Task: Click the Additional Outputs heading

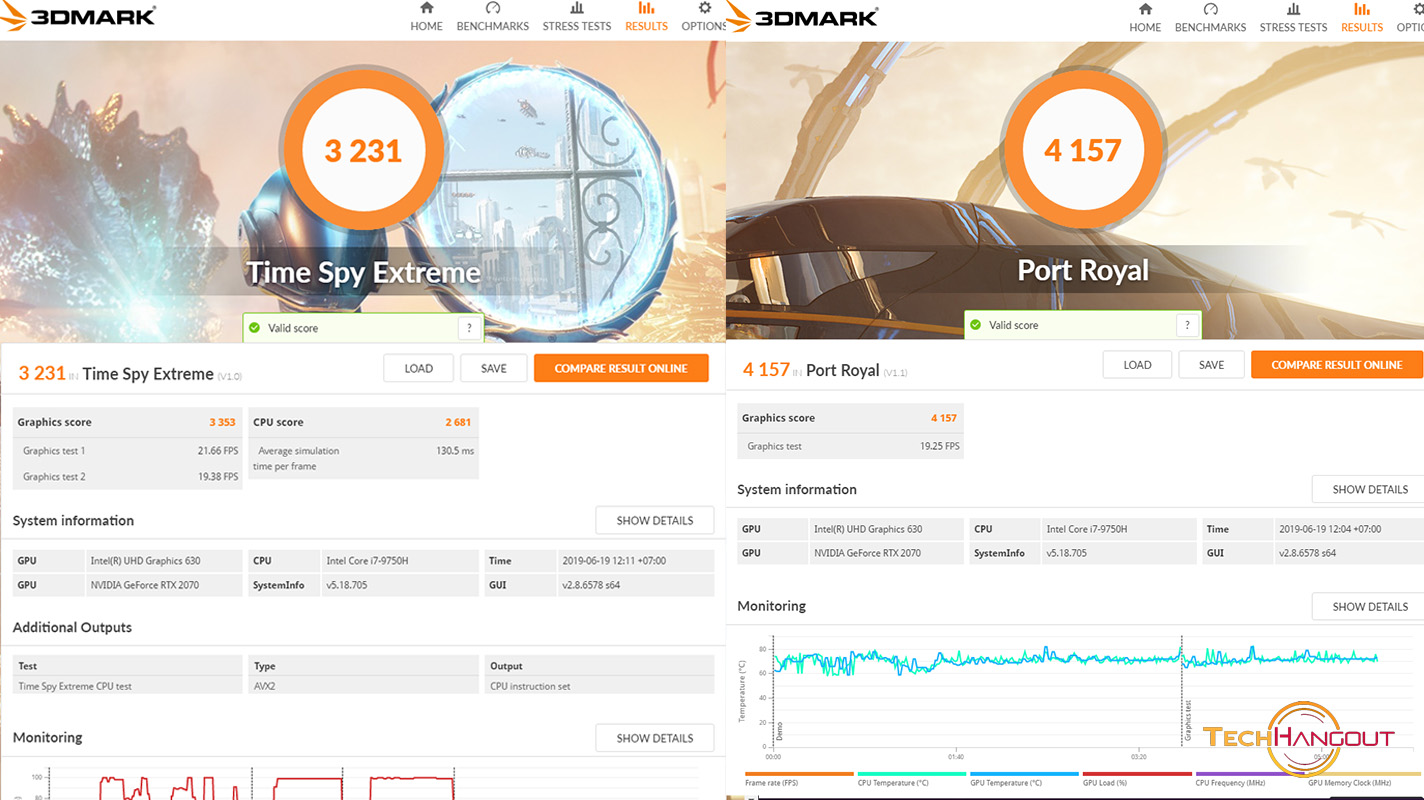Action: click(72, 627)
